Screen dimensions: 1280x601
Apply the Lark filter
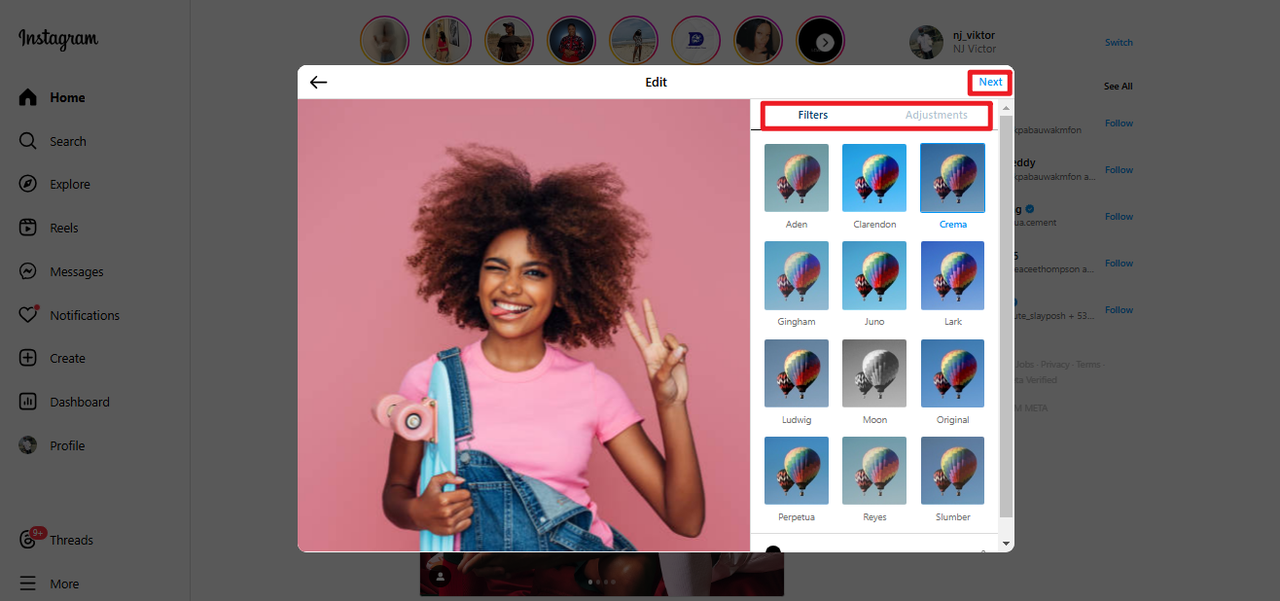952,276
